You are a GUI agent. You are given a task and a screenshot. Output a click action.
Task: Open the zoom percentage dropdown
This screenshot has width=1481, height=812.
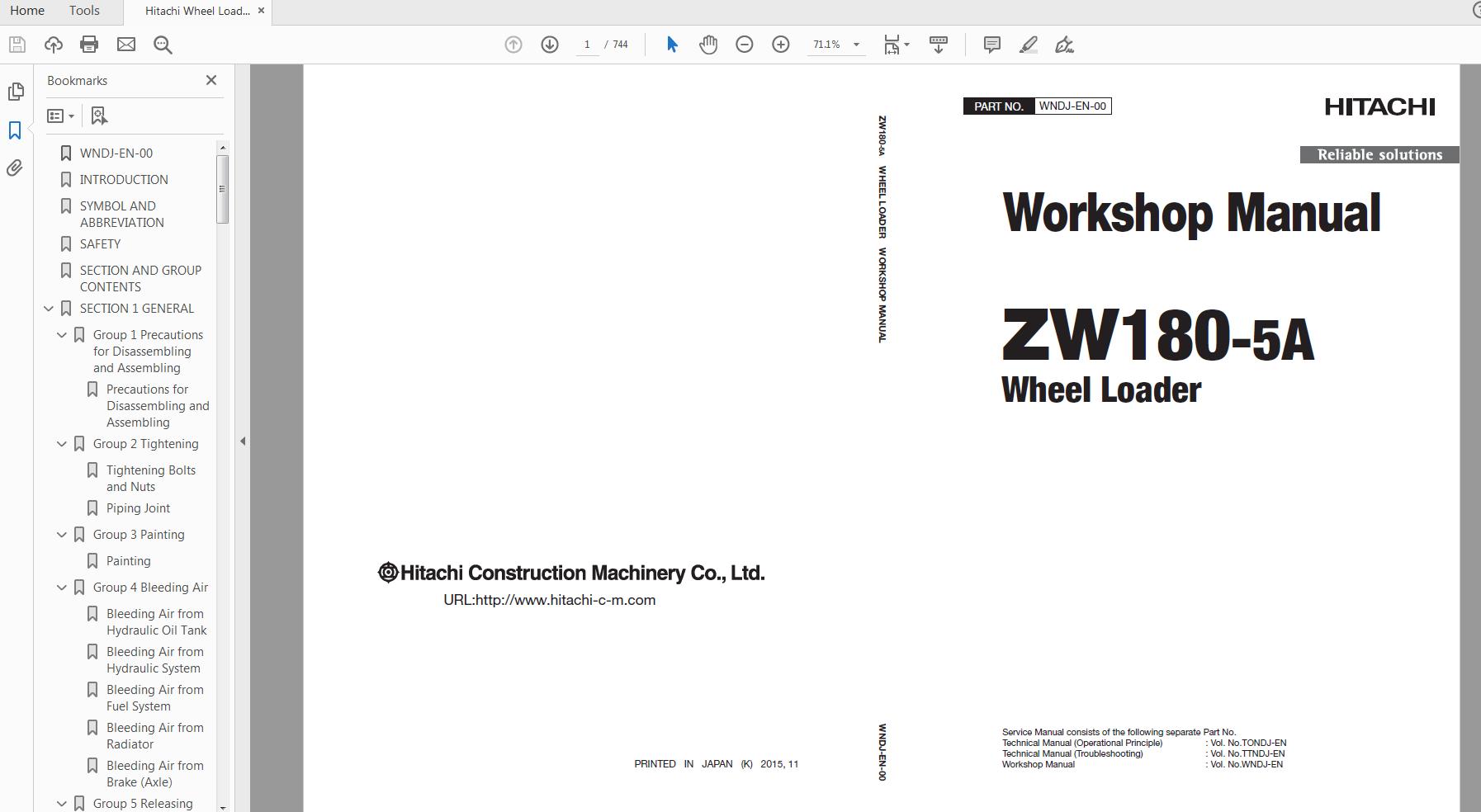(856, 45)
